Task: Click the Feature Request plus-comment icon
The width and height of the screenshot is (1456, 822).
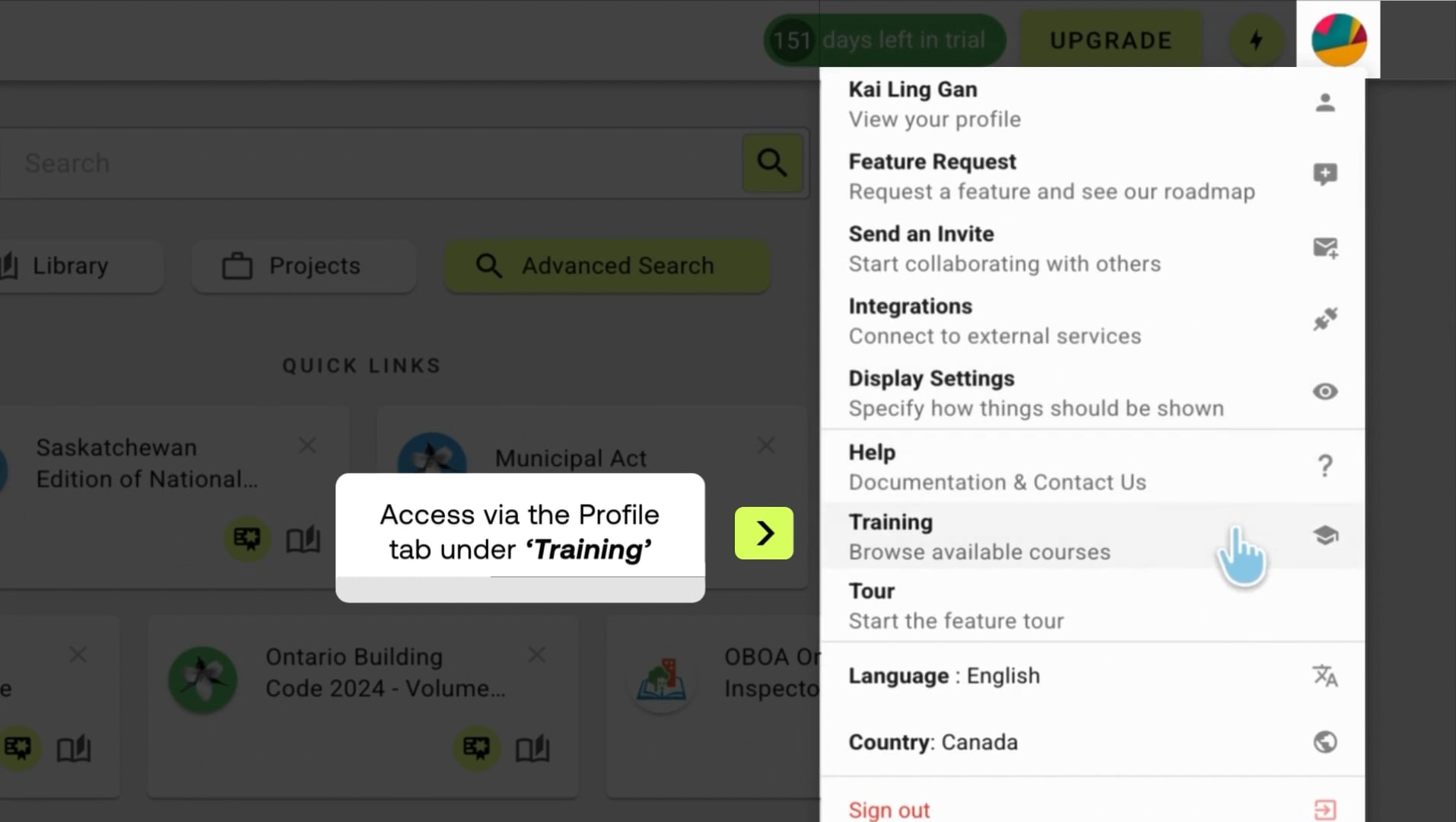Action: (x=1325, y=174)
